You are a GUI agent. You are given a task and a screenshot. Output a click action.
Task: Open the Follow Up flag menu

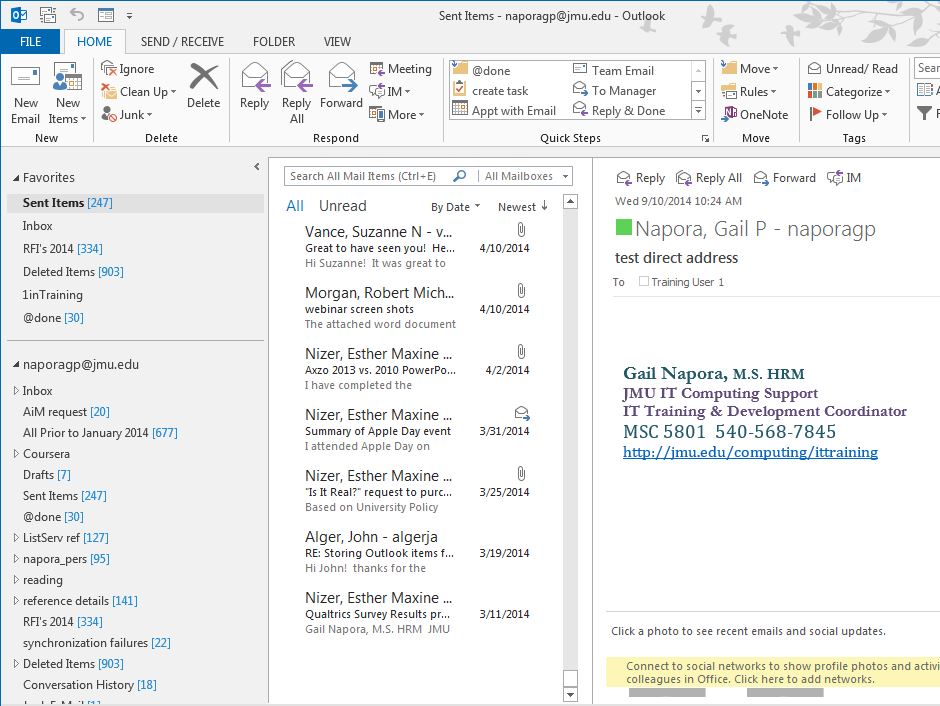coord(848,114)
